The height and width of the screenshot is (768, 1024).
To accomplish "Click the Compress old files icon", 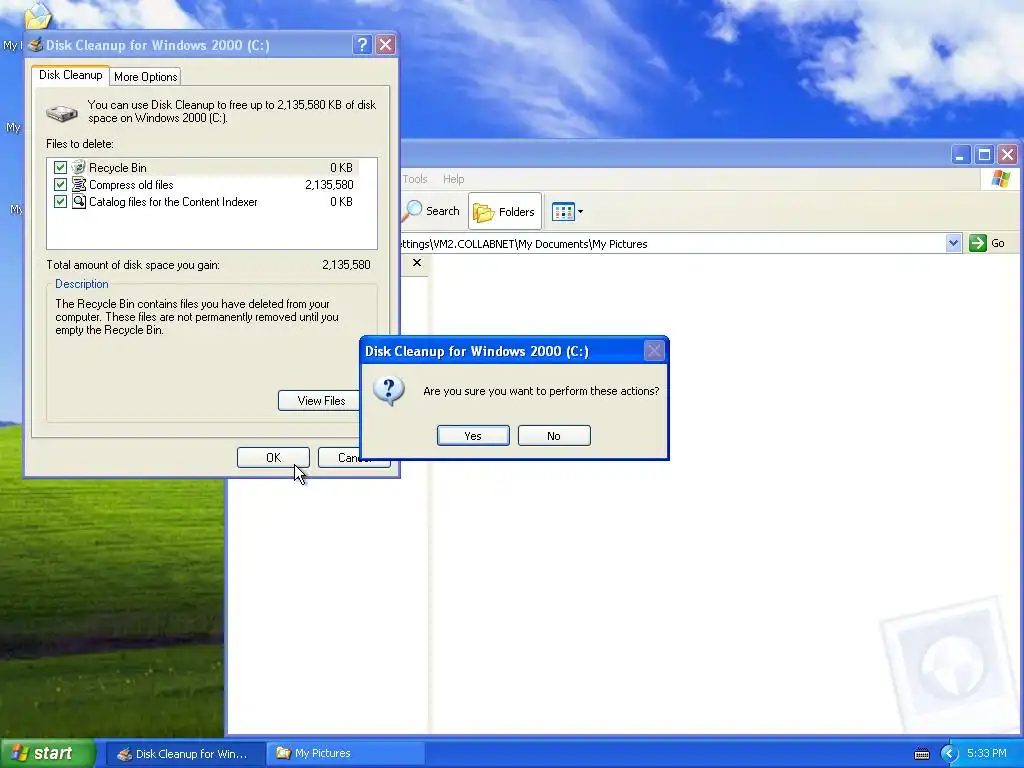I will [x=79, y=185].
